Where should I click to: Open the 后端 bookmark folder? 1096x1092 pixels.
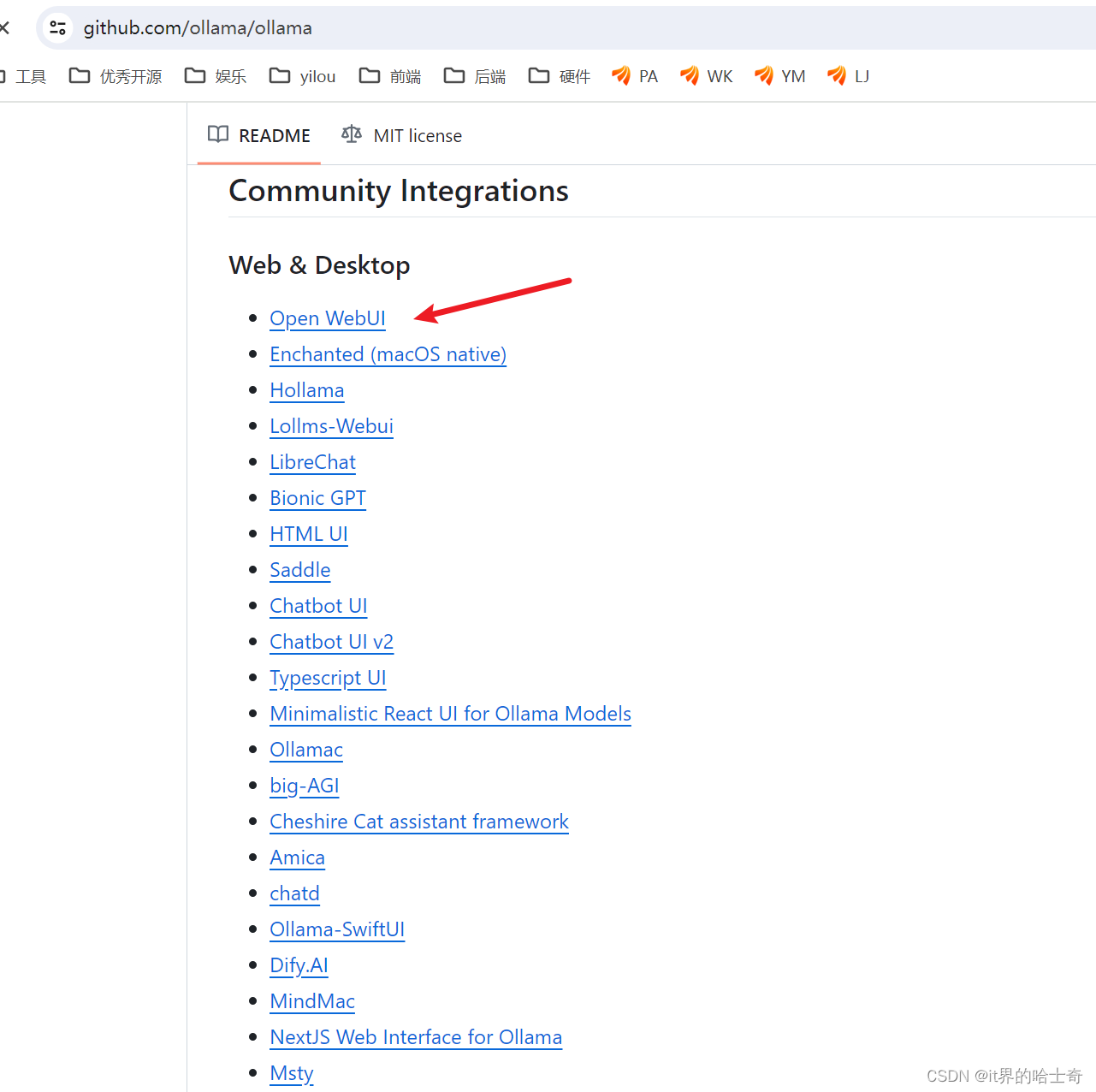(x=475, y=76)
